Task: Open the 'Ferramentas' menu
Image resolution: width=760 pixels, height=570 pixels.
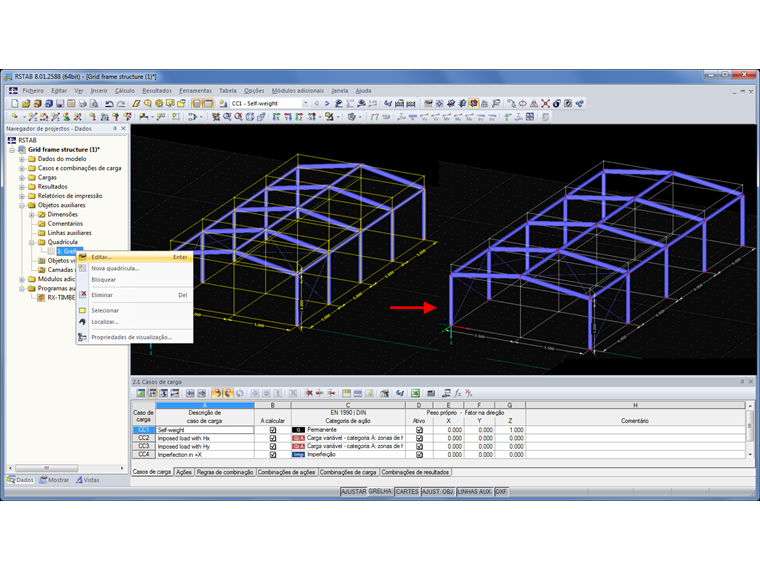Action: point(195,91)
